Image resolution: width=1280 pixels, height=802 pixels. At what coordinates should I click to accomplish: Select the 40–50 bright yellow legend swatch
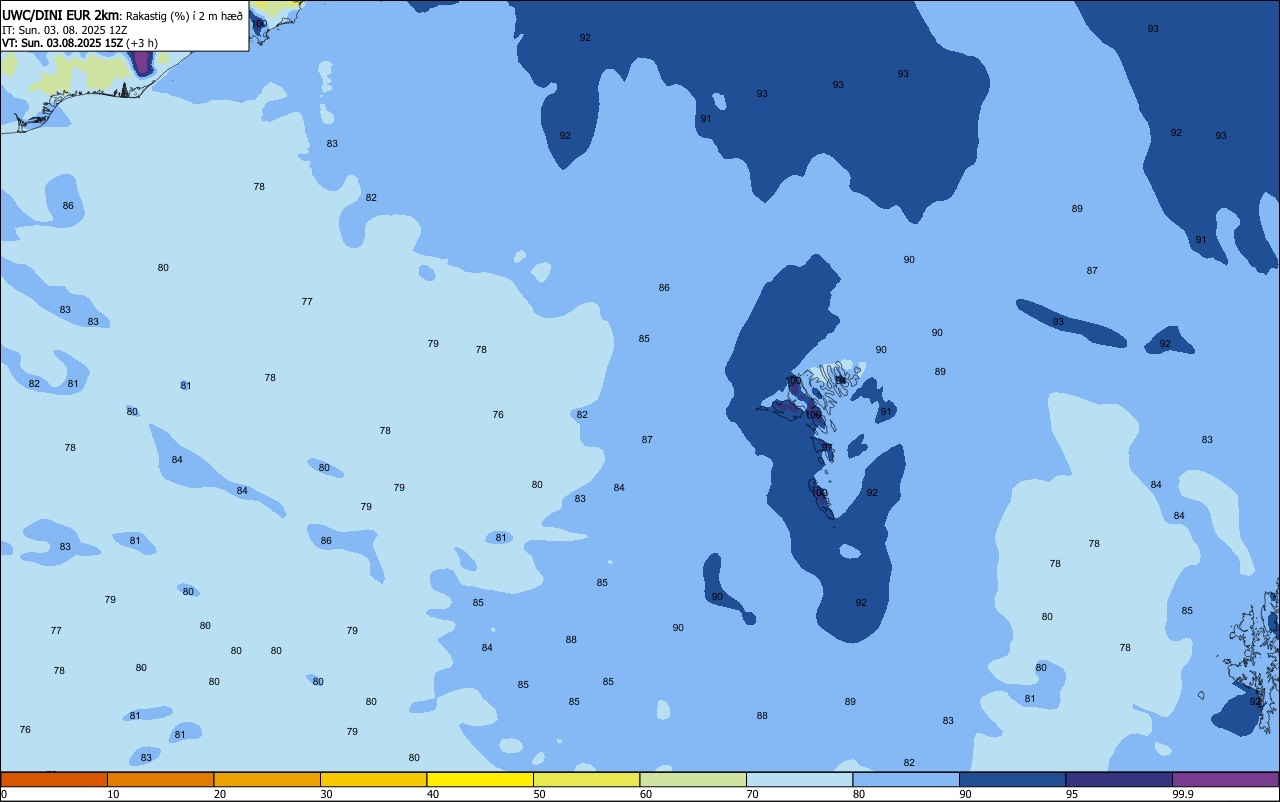click(x=480, y=779)
